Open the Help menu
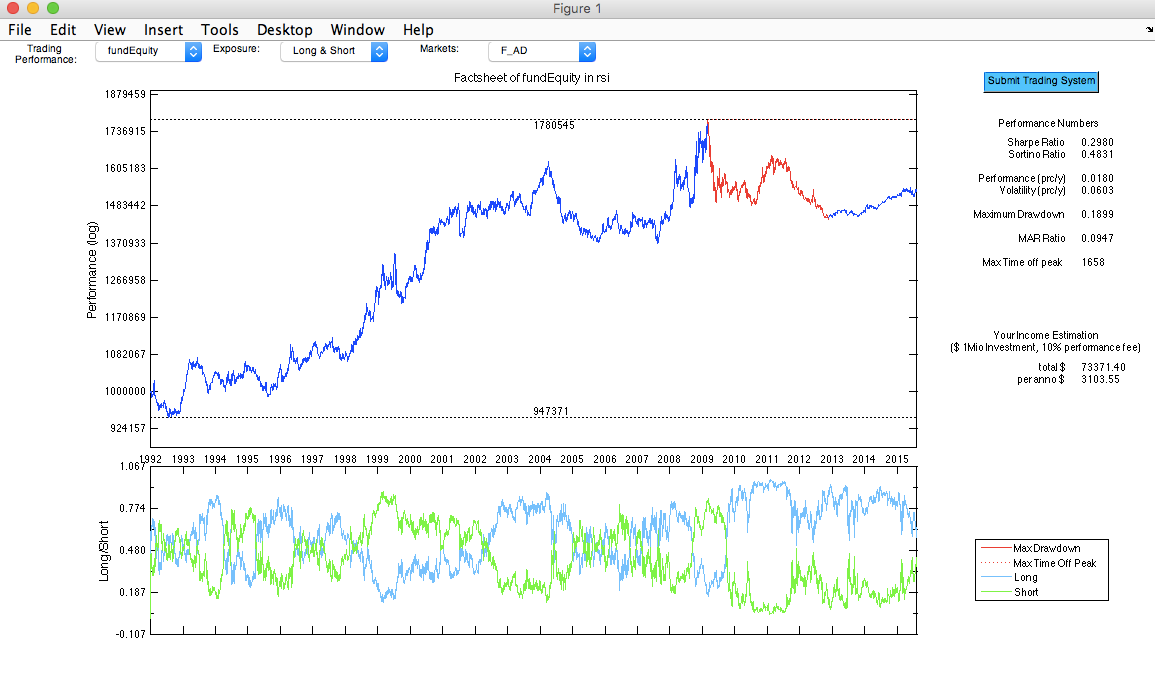This screenshot has width=1155, height=683. (x=418, y=29)
